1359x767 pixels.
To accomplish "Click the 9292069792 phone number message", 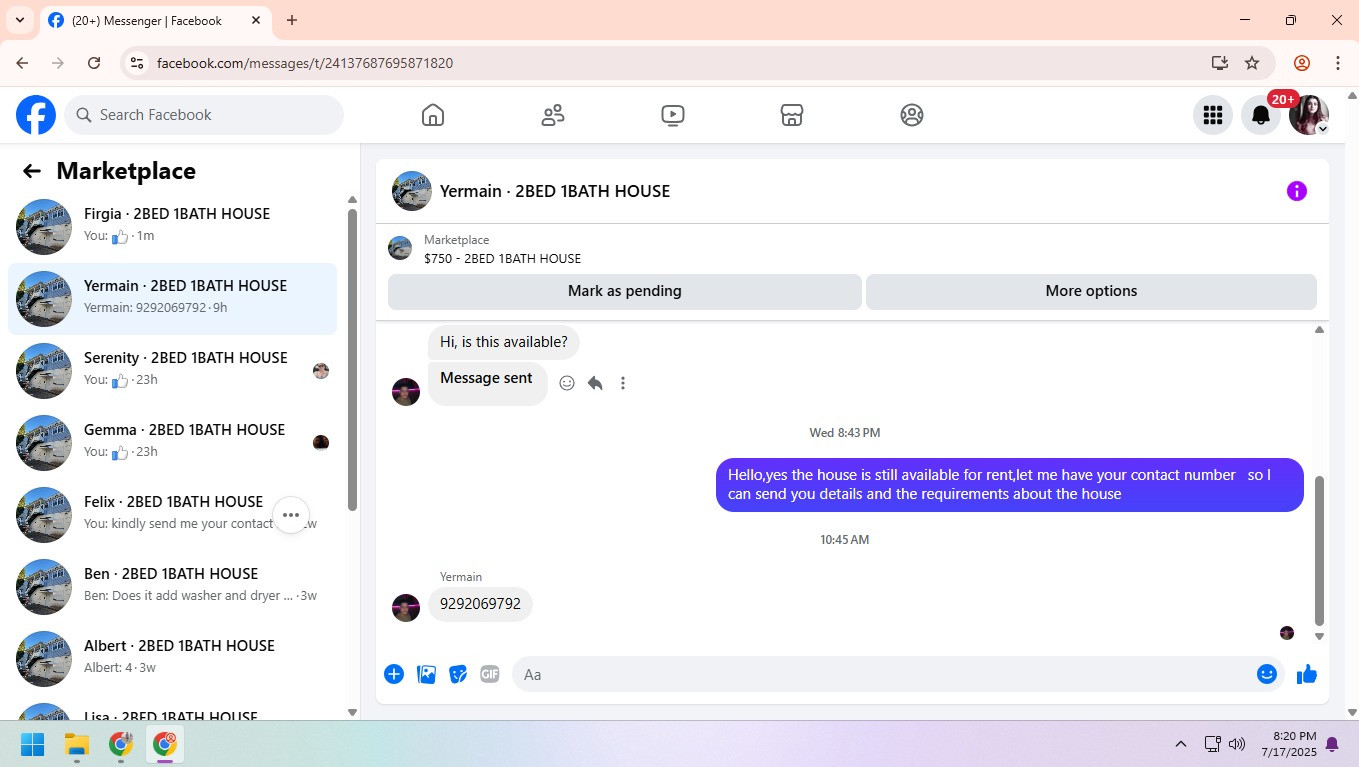I will [481, 604].
